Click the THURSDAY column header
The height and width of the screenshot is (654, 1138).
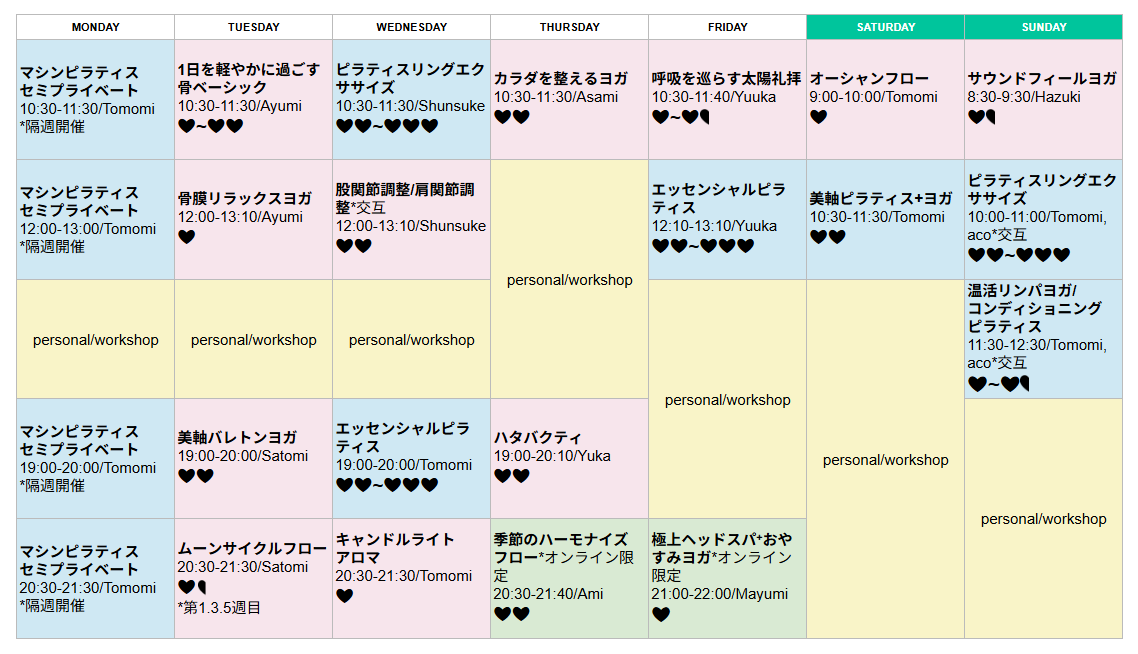569,27
